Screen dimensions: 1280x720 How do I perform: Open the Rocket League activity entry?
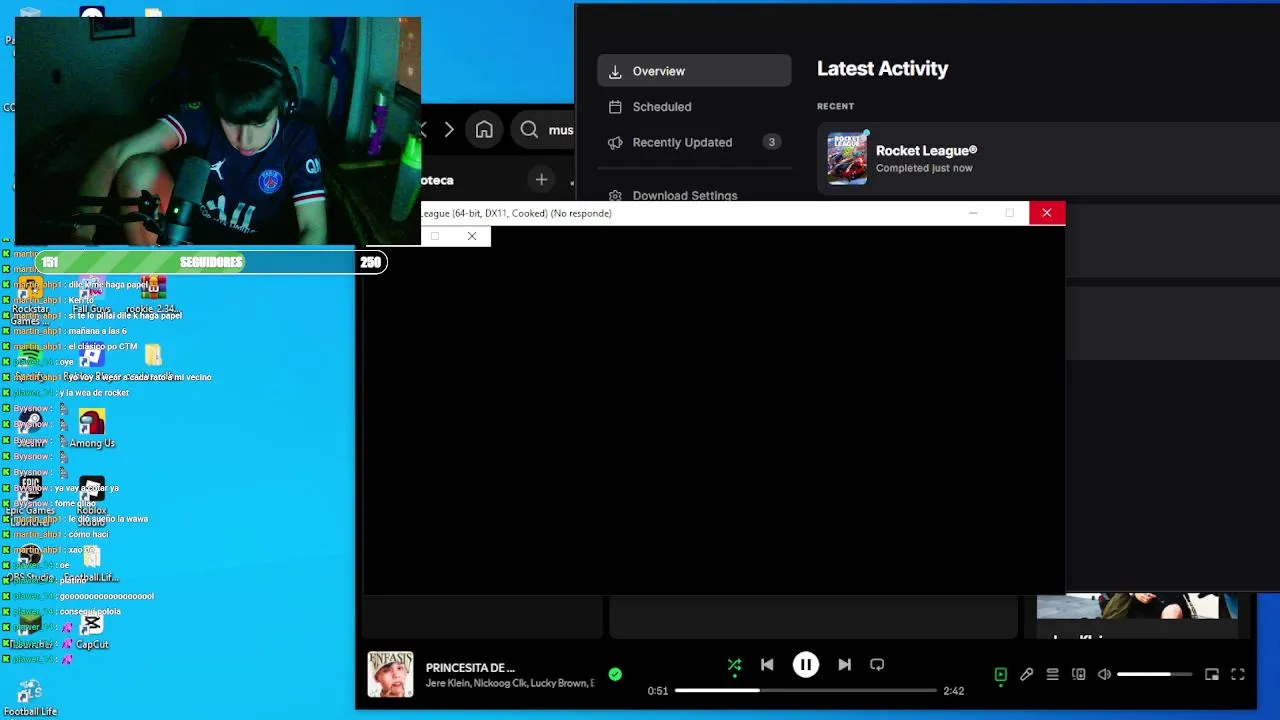(x=1048, y=159)
